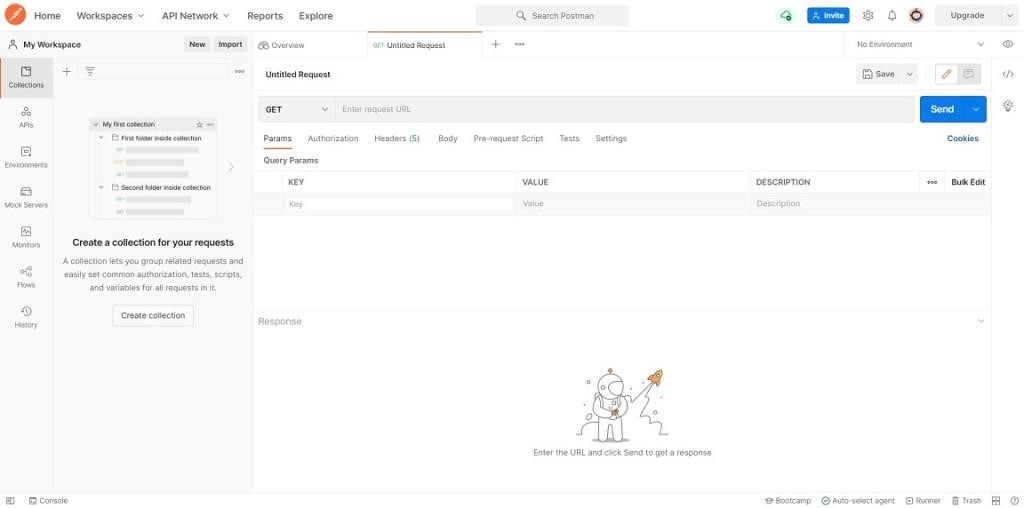Open the Collections sidebar panel
Viewport: 1024px width, 508px height.
click(26, 77)
